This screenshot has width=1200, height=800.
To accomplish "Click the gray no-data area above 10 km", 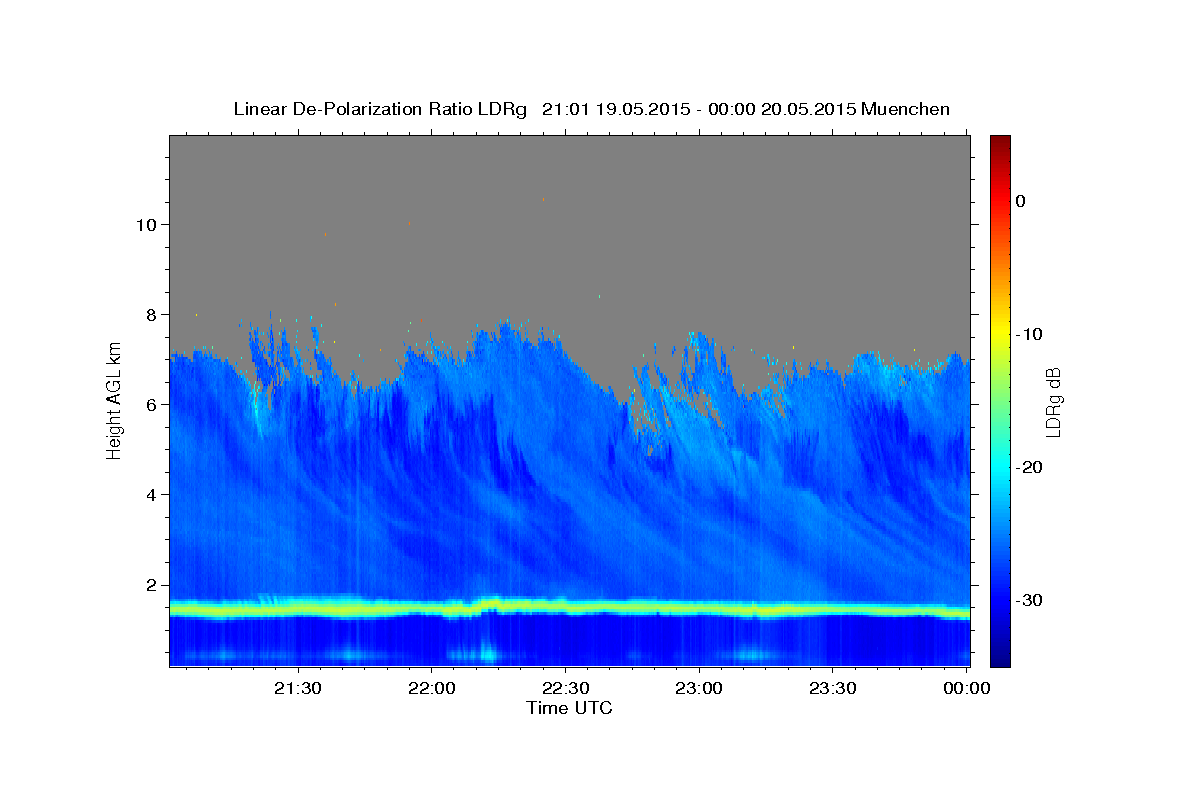I will (569, 180).
